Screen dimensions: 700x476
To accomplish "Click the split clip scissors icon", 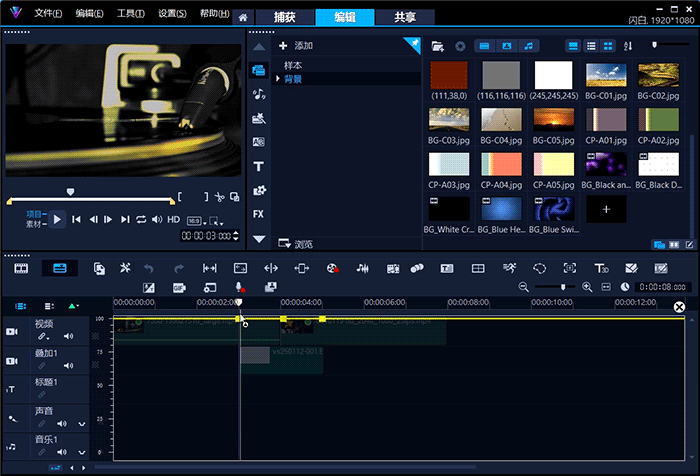I will [219, 197].
